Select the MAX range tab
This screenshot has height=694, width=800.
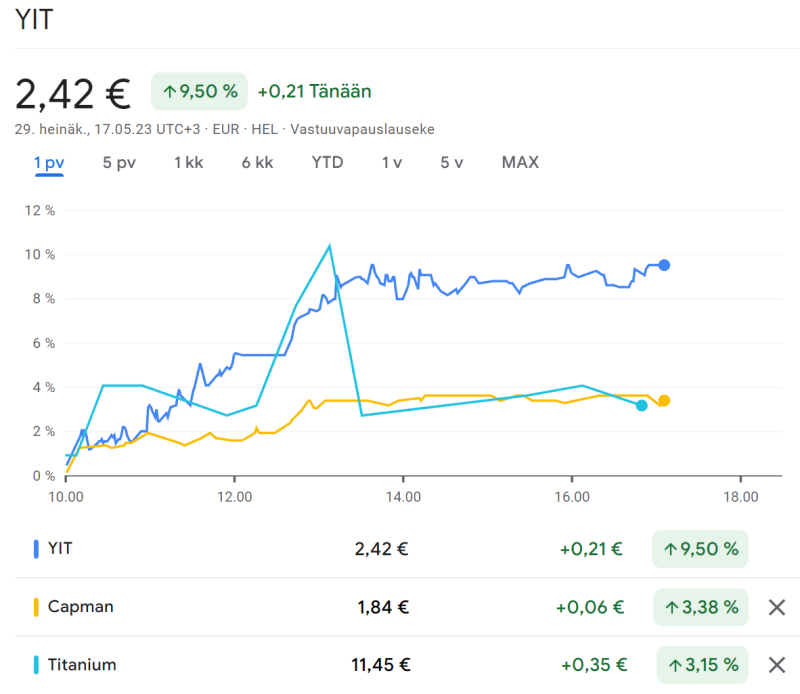(520, 163)
